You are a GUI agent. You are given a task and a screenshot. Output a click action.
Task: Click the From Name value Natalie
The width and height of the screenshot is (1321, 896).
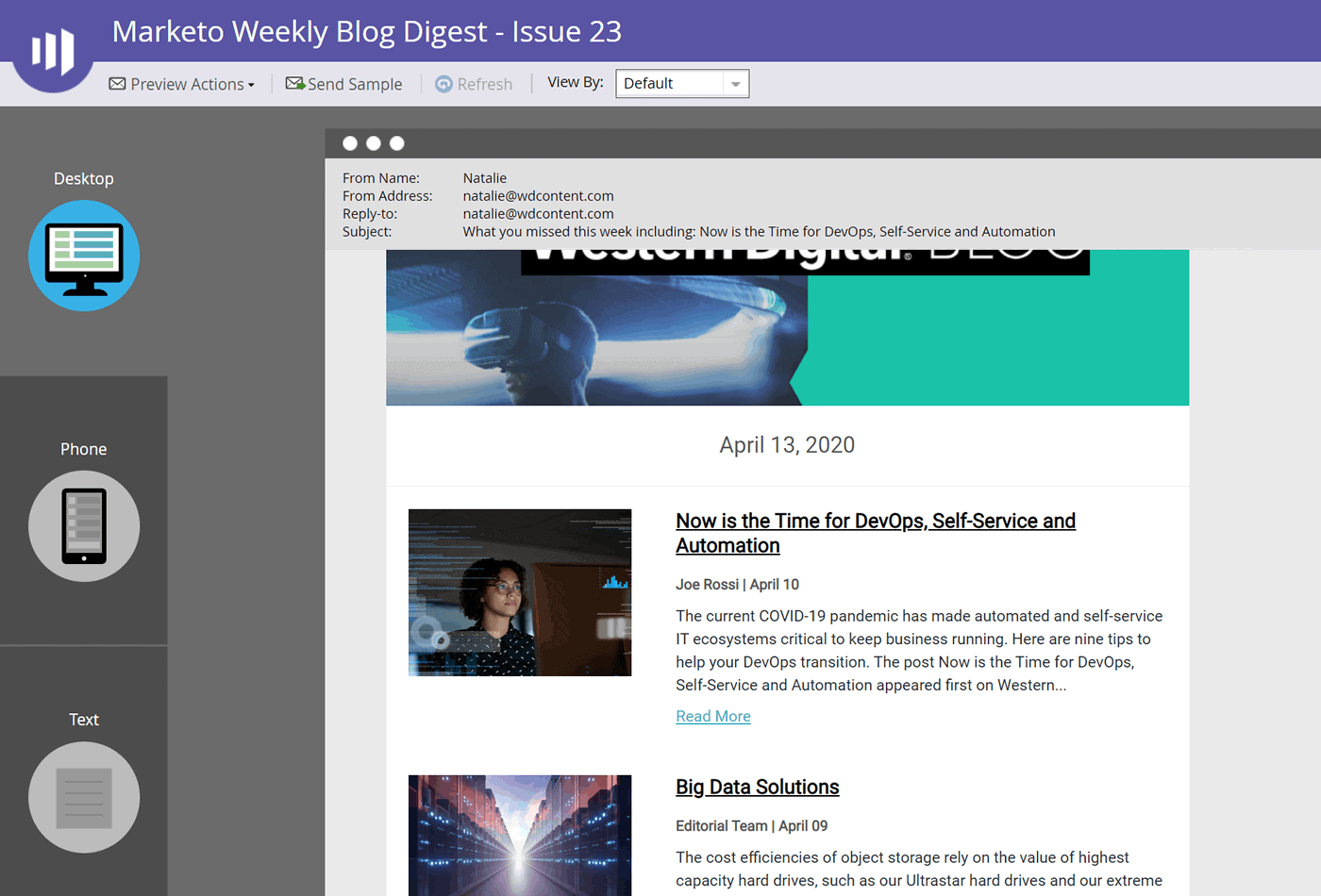485,178
